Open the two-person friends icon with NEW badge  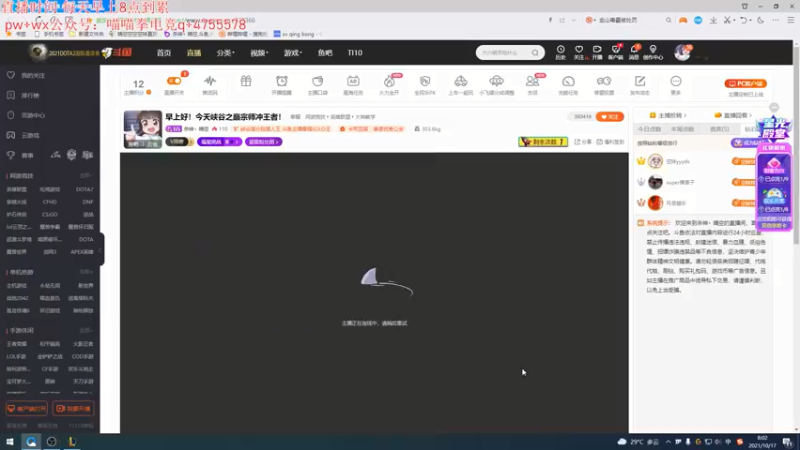tap(532, 81)
